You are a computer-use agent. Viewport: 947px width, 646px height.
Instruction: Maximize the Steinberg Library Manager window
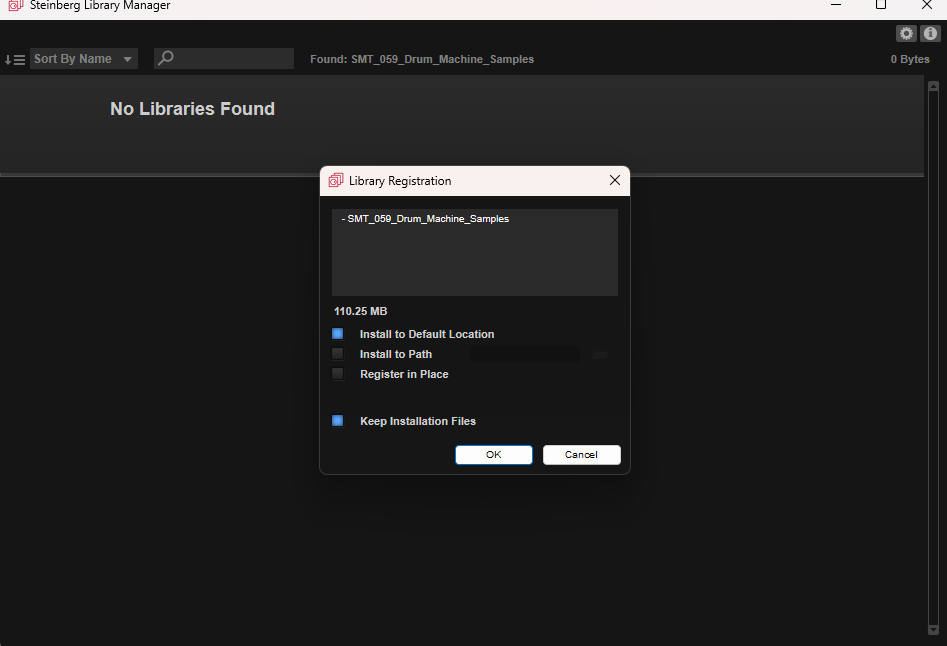(881, 5)
